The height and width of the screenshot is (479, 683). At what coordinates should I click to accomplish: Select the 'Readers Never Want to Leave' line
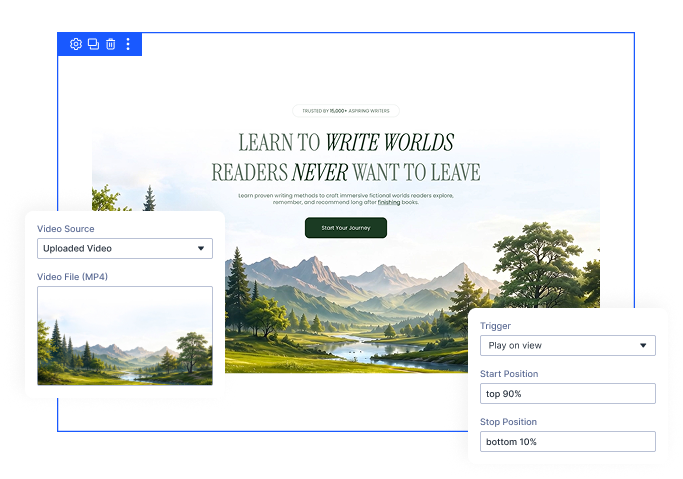(346, 172)
